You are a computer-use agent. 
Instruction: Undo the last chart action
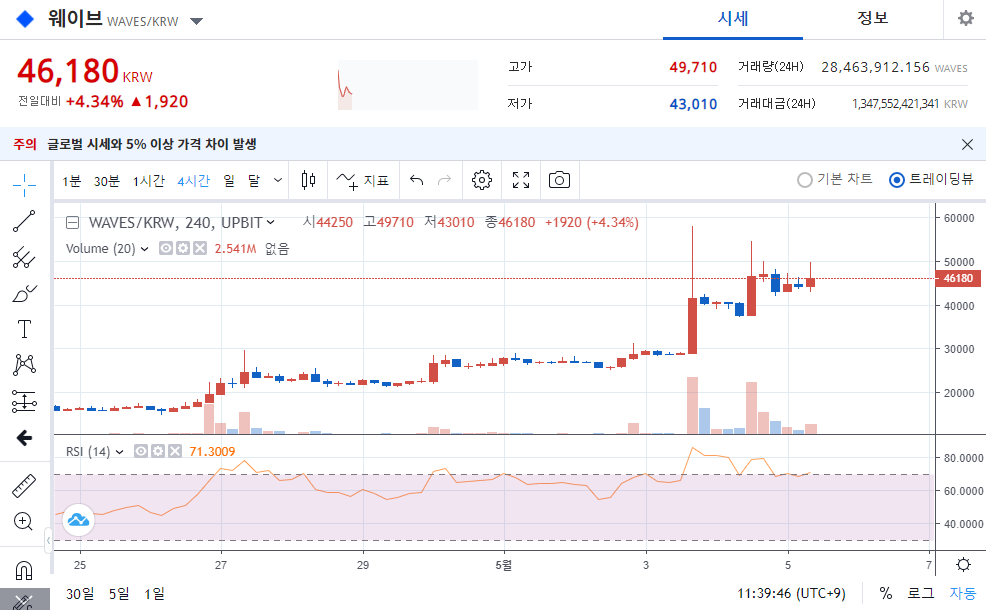pyautogui.click(x=416, y=180)
